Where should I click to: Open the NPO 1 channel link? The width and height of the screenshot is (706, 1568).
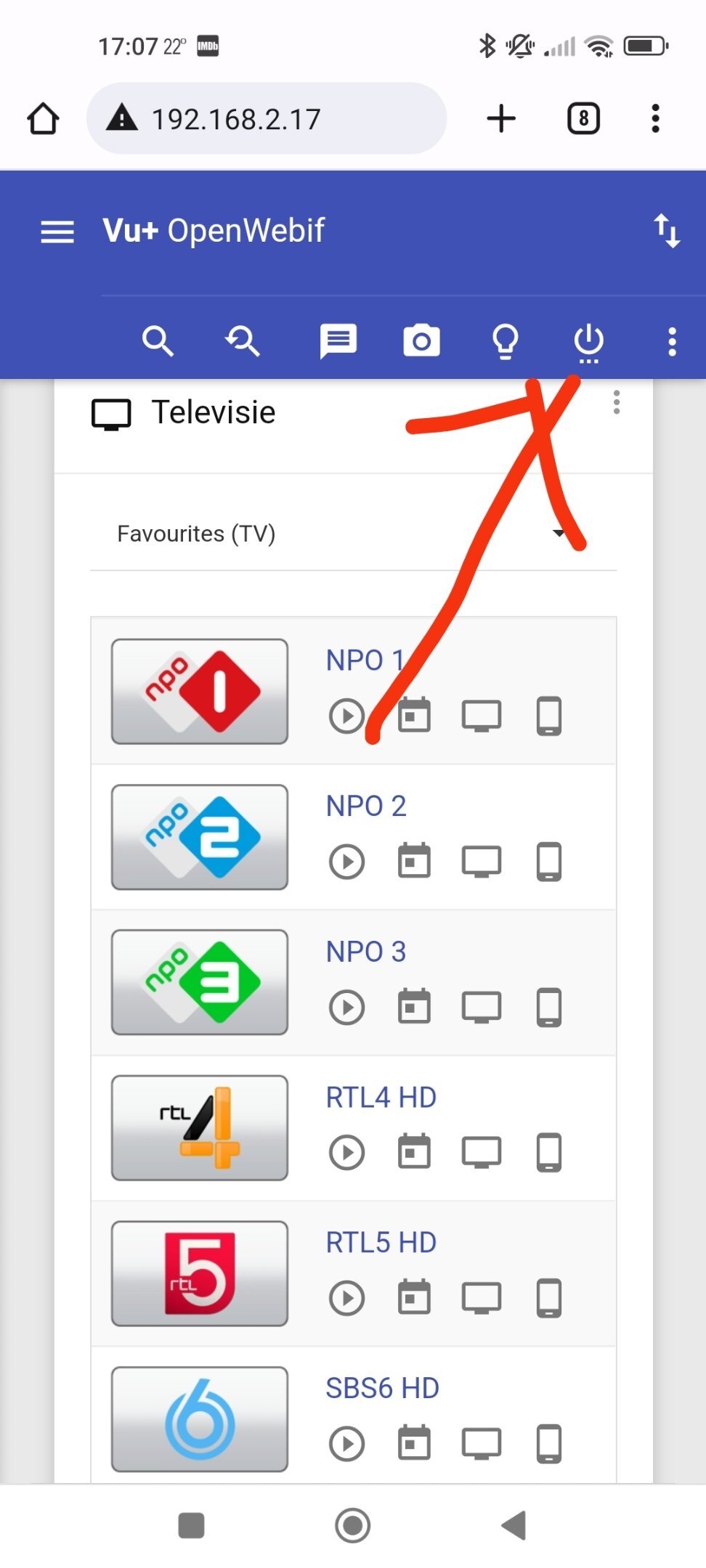365,661
